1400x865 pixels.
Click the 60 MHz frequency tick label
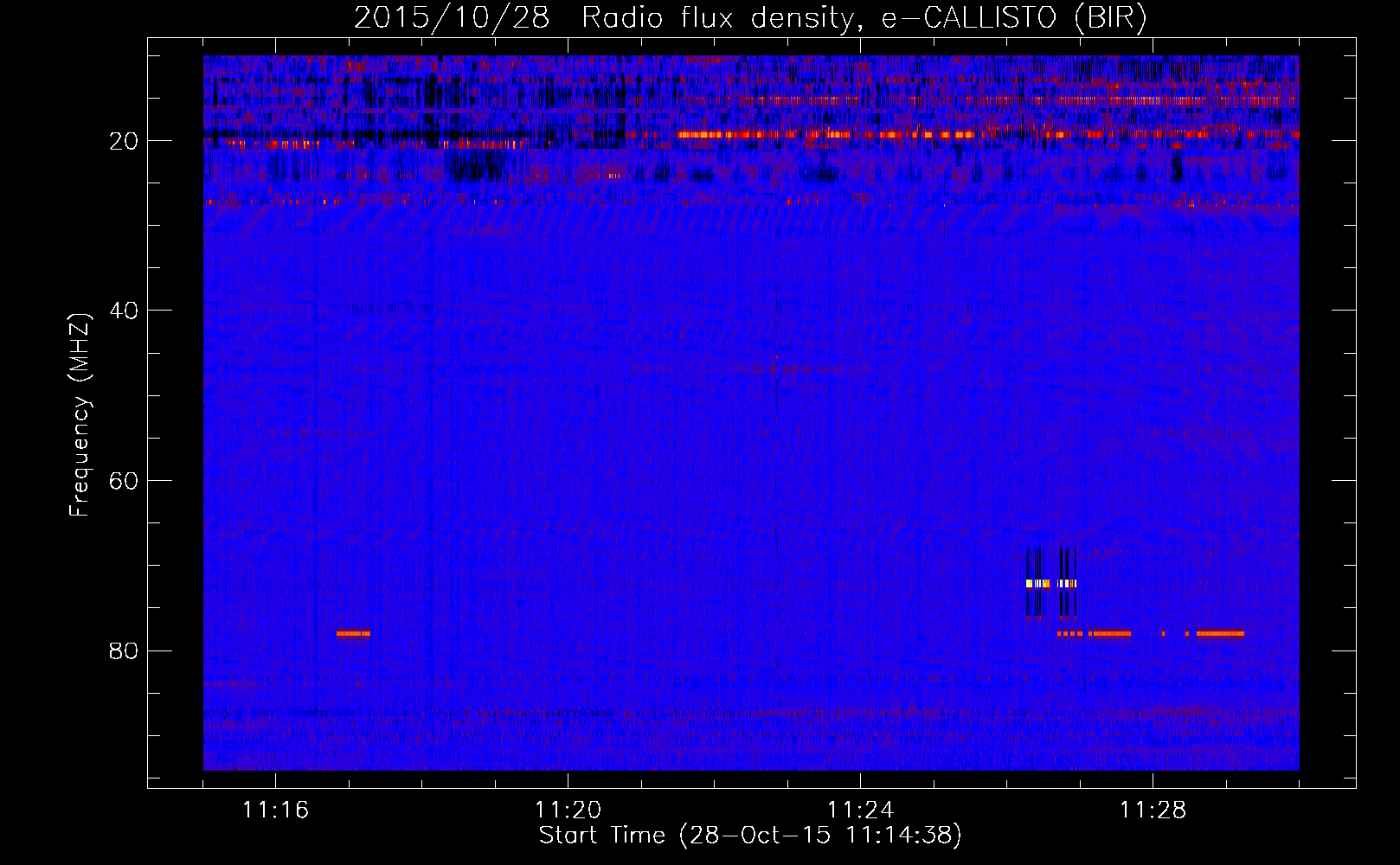(125, 481)
